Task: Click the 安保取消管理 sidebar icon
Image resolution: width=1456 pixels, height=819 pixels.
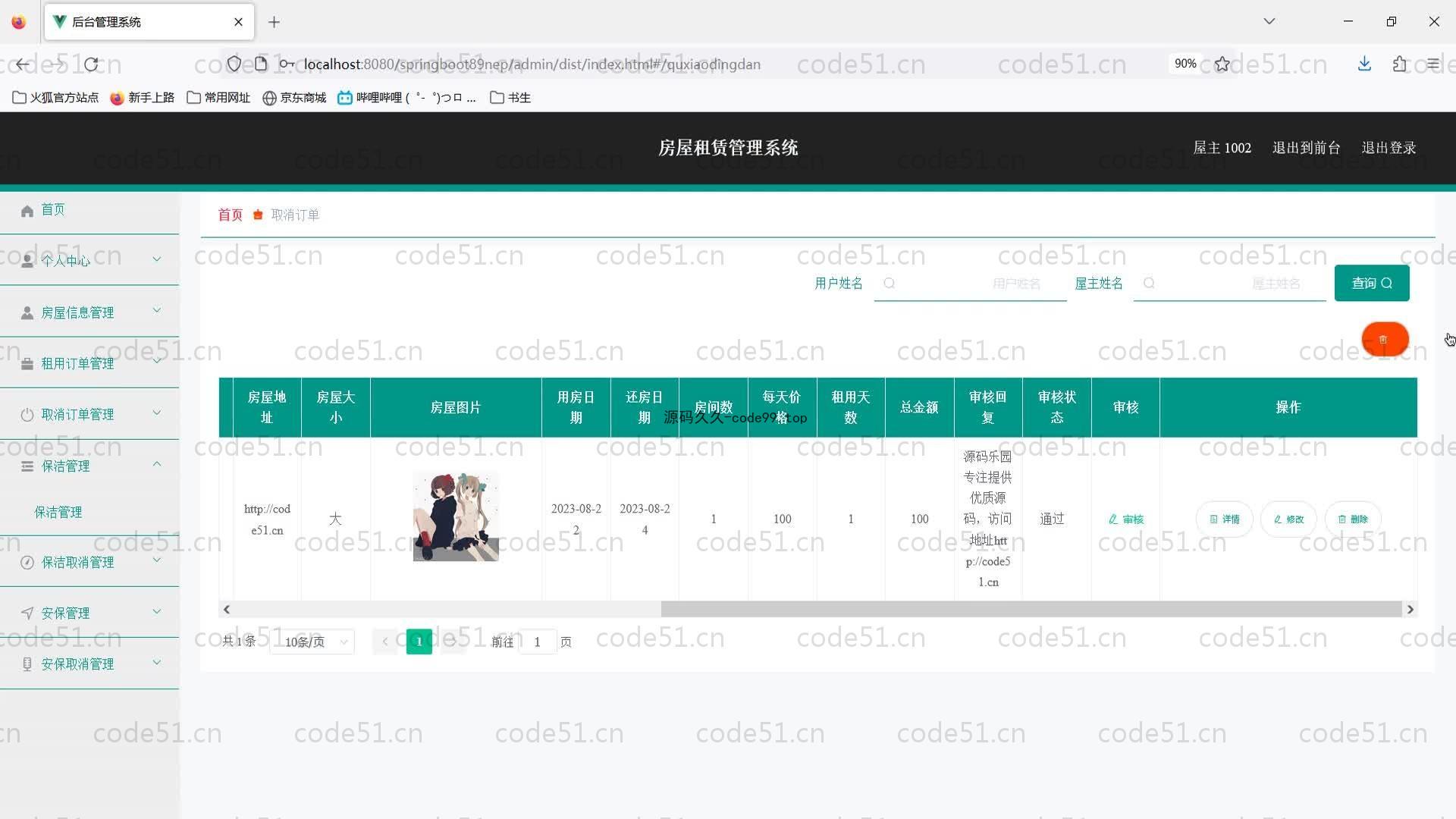Action: click(27, 664)
